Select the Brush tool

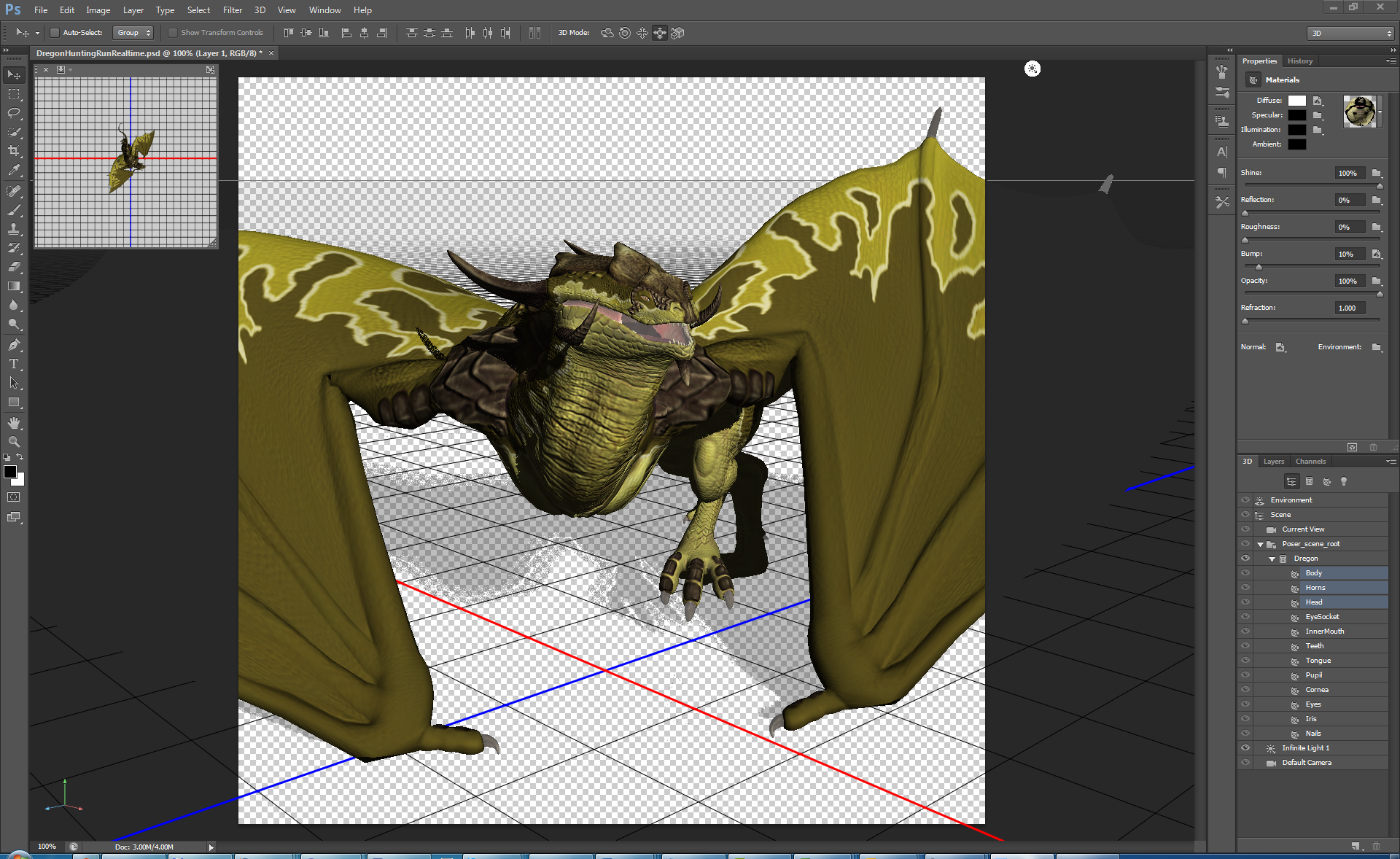click(14, 210)
